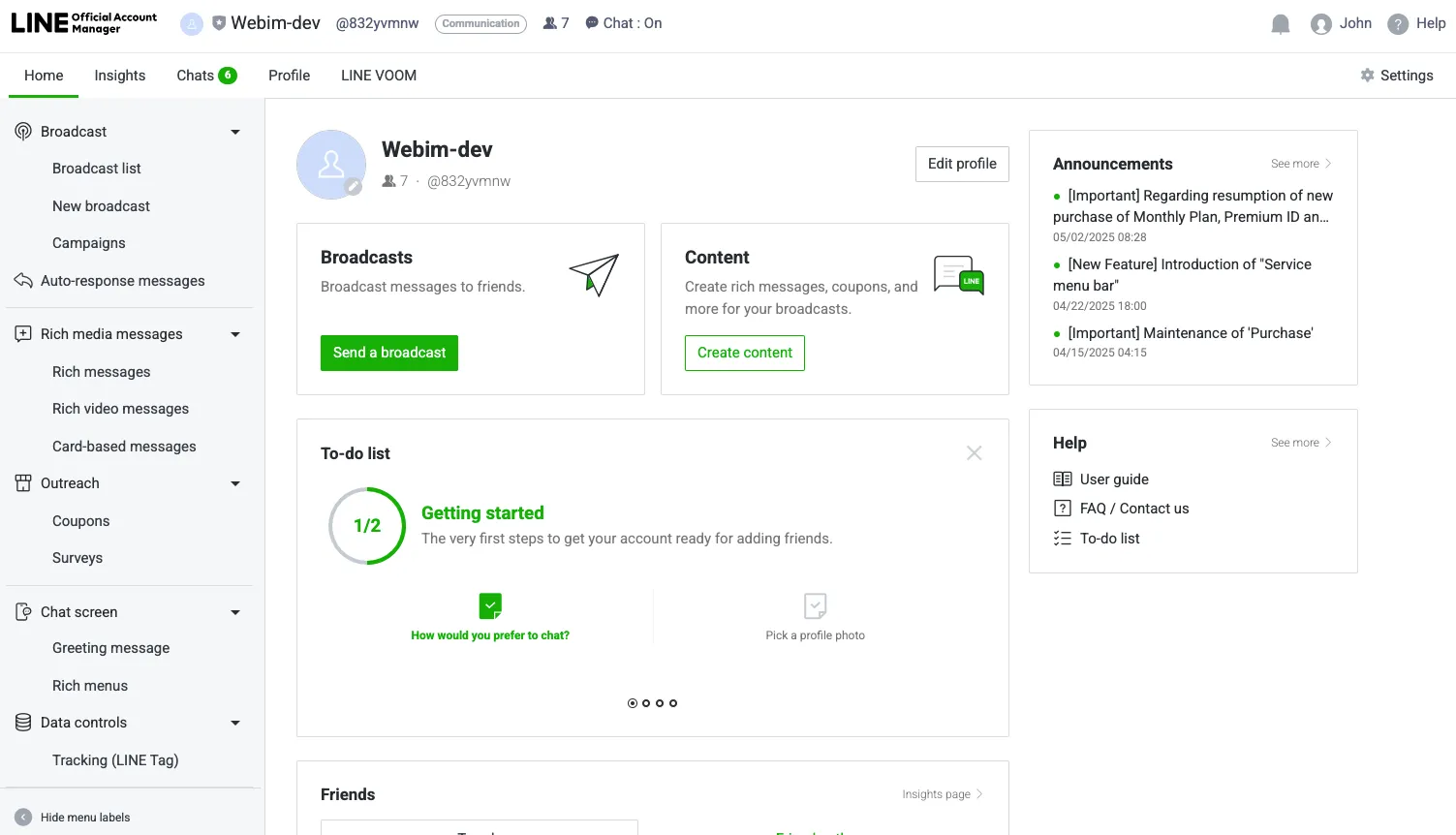Click the LINE chat bubble Content icon
This screenshot has height=835, width=1456.
click(x=959, y=275)
